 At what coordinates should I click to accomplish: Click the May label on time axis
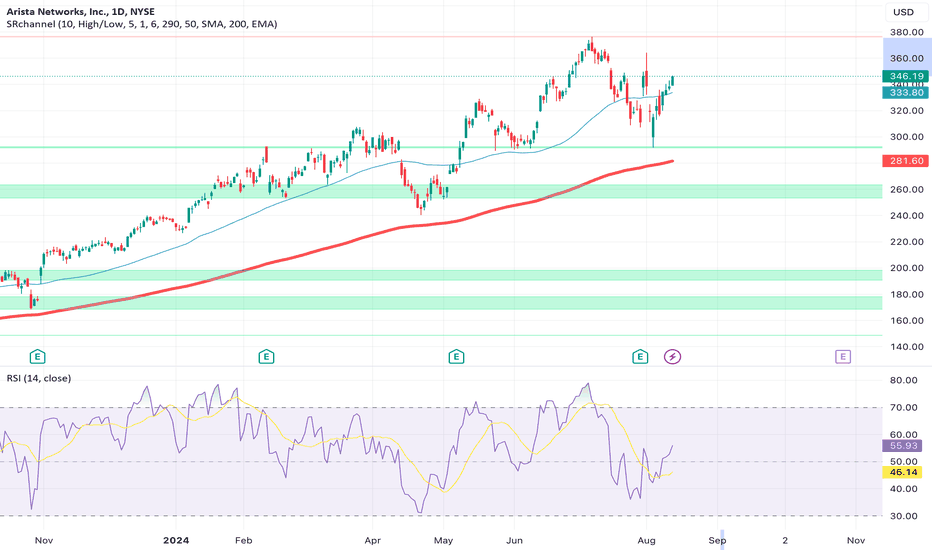click(443, 540)
